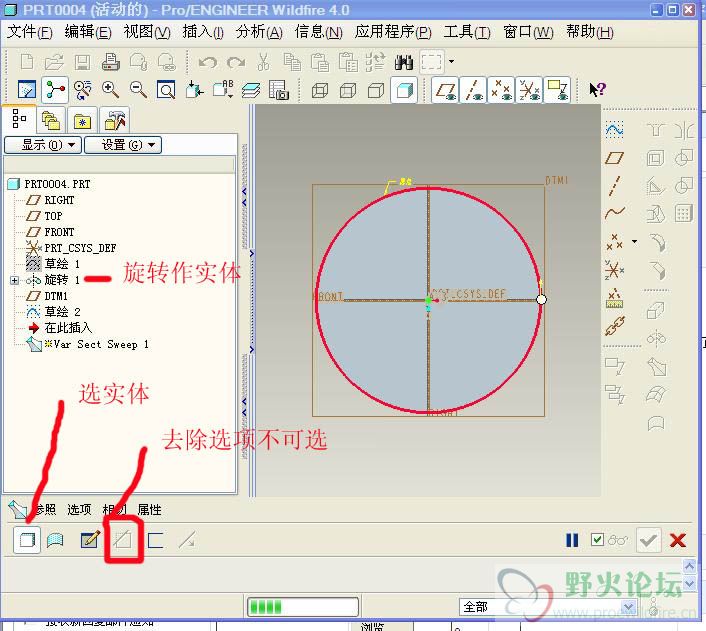The height and width of the screenshot is (631, 706).
Task: Open the 文件(F) menu
Action: 30,32
